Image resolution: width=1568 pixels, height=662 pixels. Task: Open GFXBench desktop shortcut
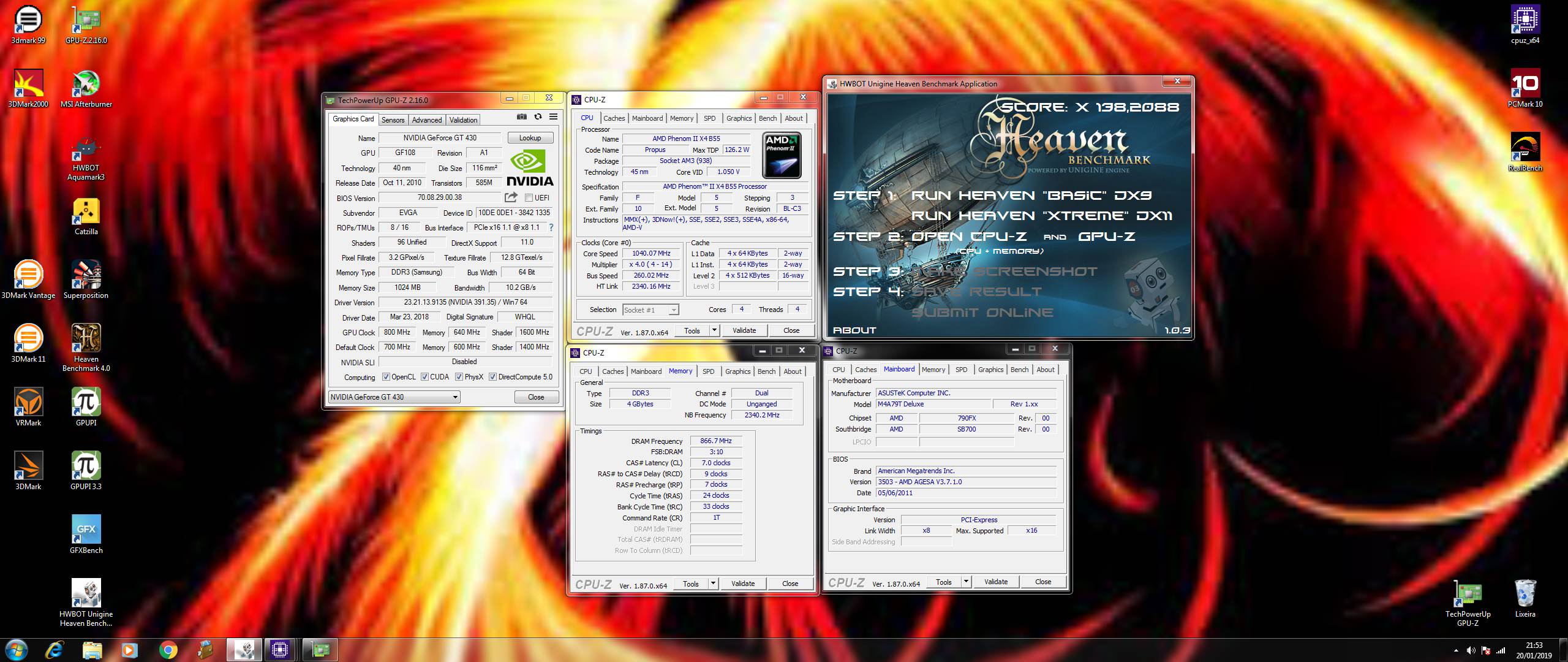tap(86, 535)
